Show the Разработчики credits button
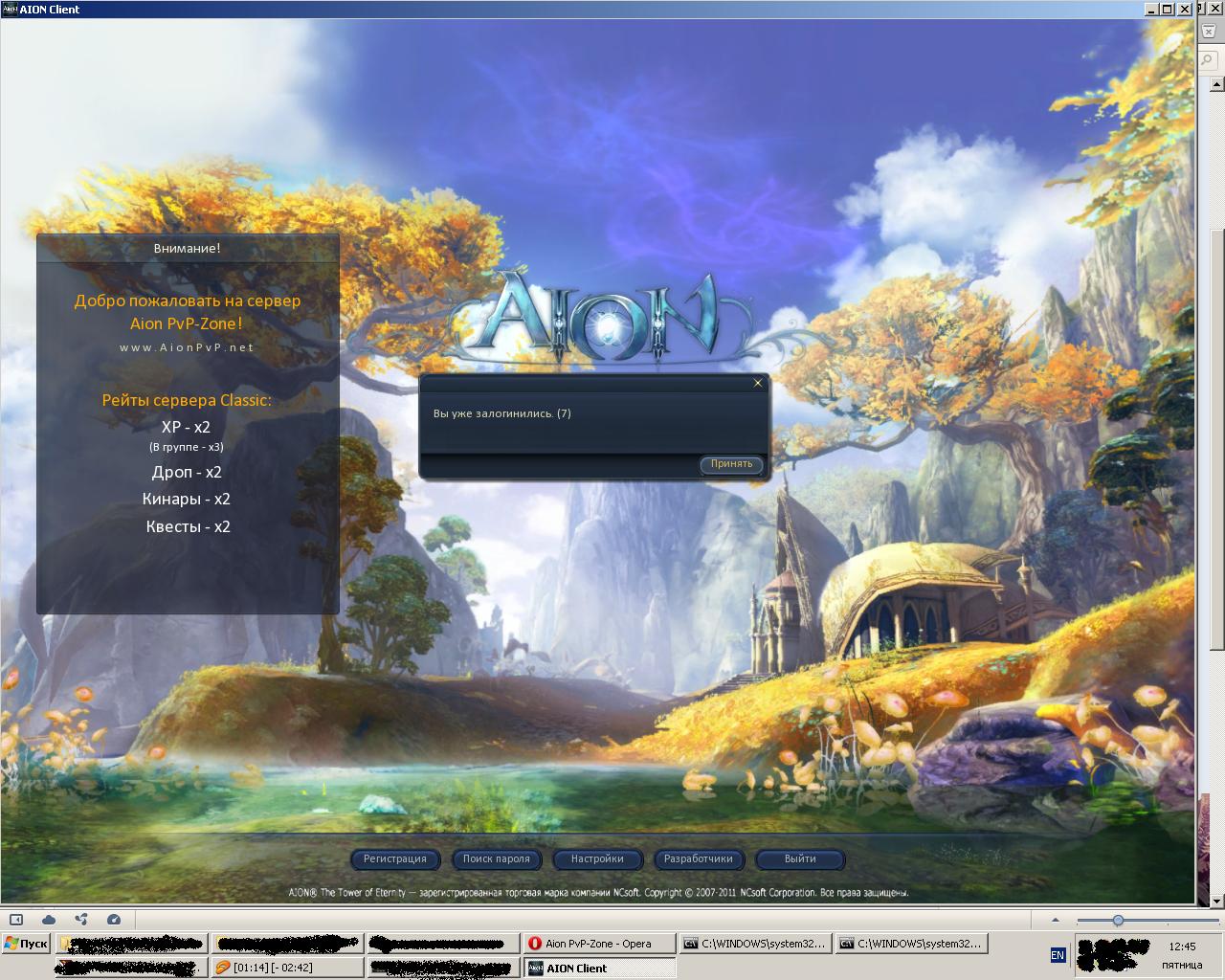Viewport: 1225px width, 980px height. click(x=699, y=859)
